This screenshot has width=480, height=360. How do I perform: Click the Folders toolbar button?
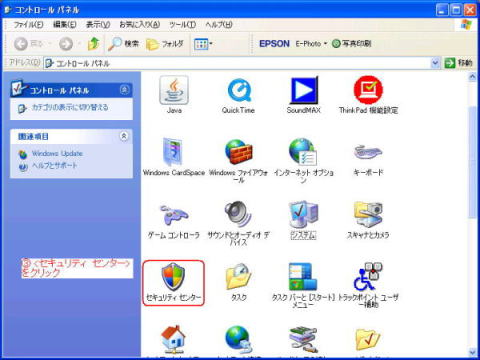[x=165, y=44]
